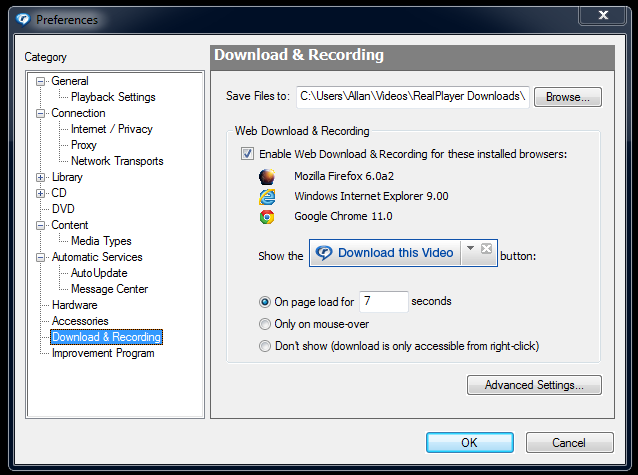The height and width of the screenshot is (475, 638).
Task: Select the DVD category
Action: coord(63,209)
